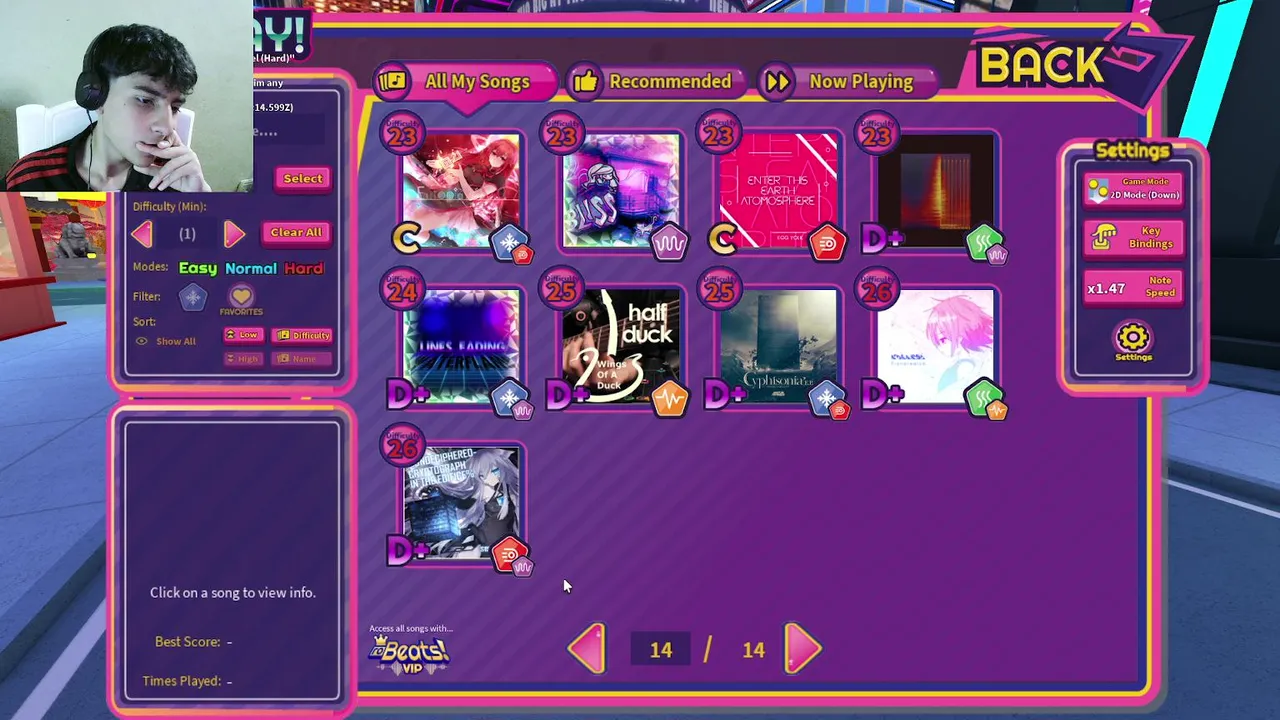Click snowflake badge on red-haired girl song
The width and height of the screenshot is (1280, 720).
(x=509, y=241)
